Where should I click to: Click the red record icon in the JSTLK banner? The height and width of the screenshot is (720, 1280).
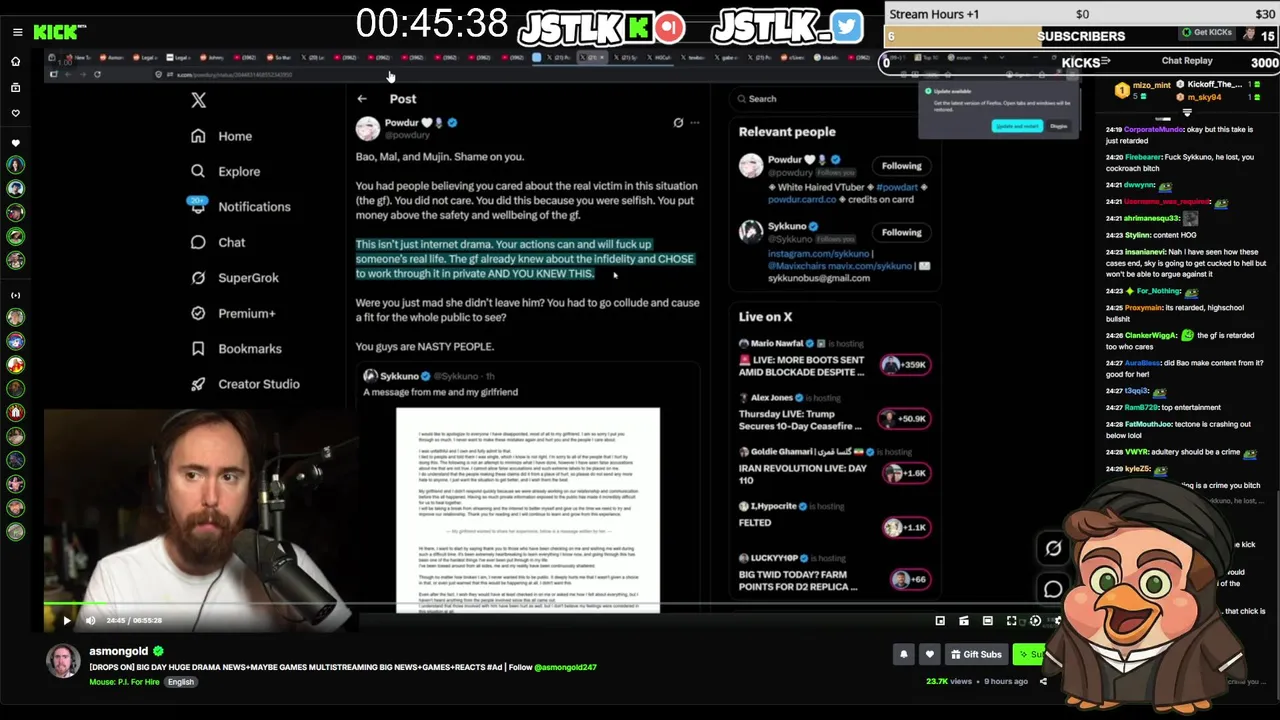coord(671,27)
